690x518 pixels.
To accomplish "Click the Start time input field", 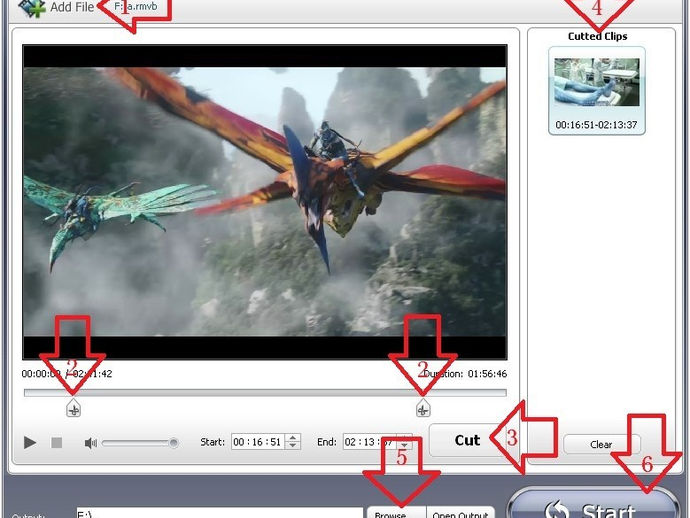I will [x=258, y=442].
